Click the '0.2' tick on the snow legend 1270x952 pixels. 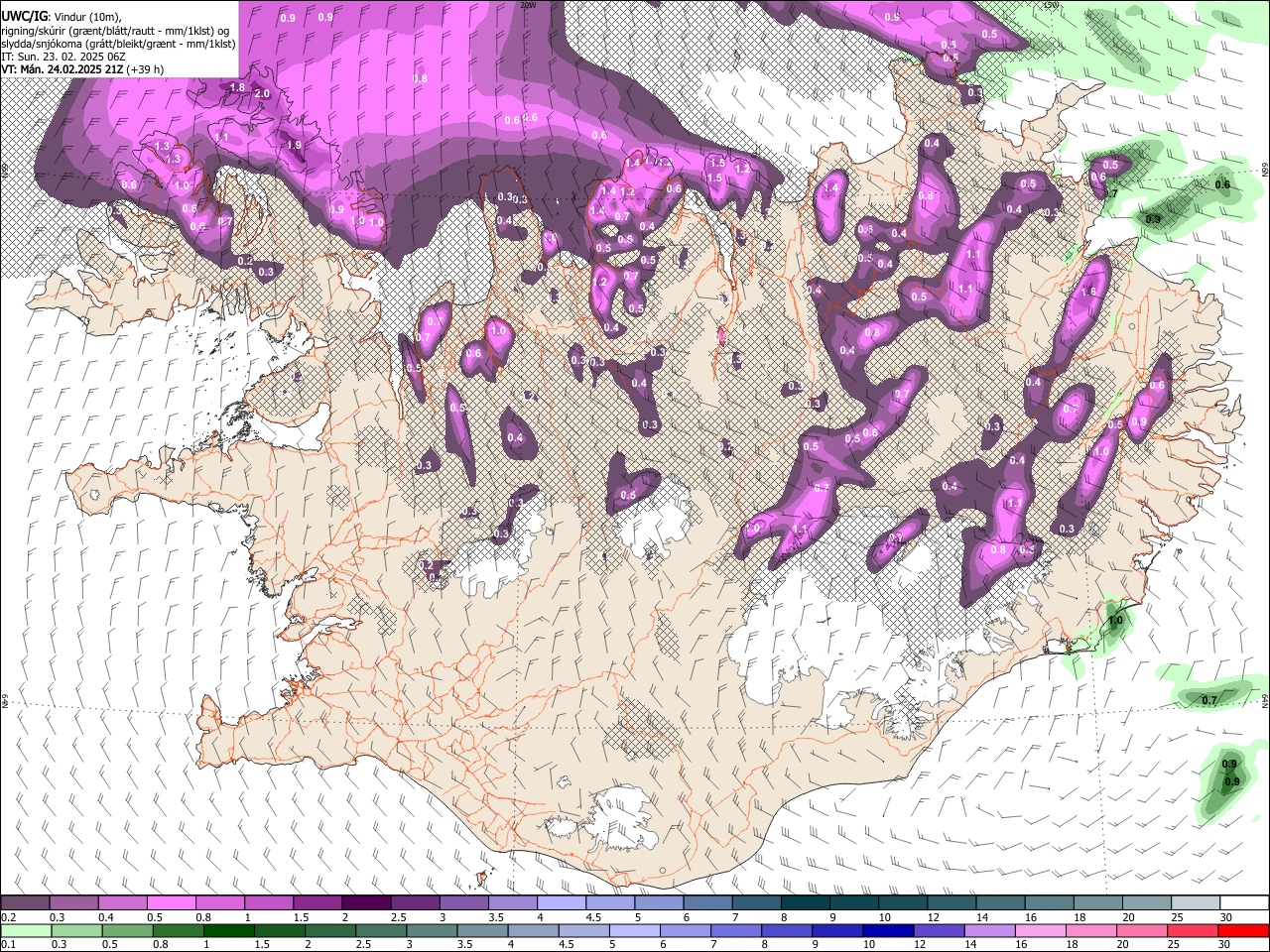8,917
